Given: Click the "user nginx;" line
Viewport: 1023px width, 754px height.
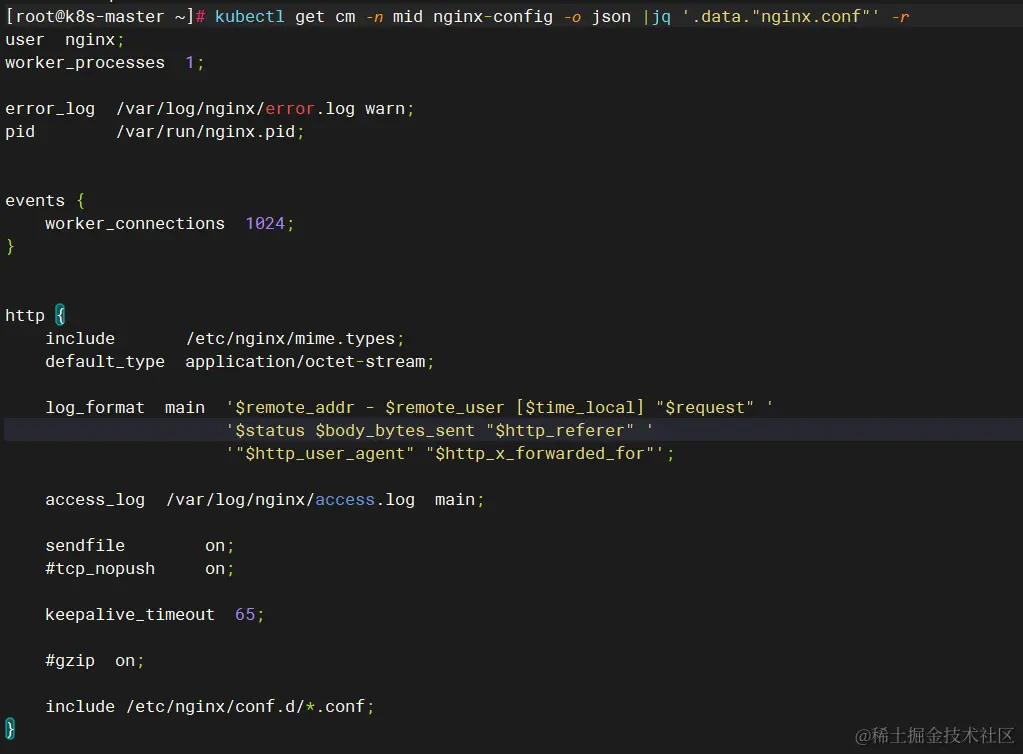Looking at the screenshot, I should point(65,40).
